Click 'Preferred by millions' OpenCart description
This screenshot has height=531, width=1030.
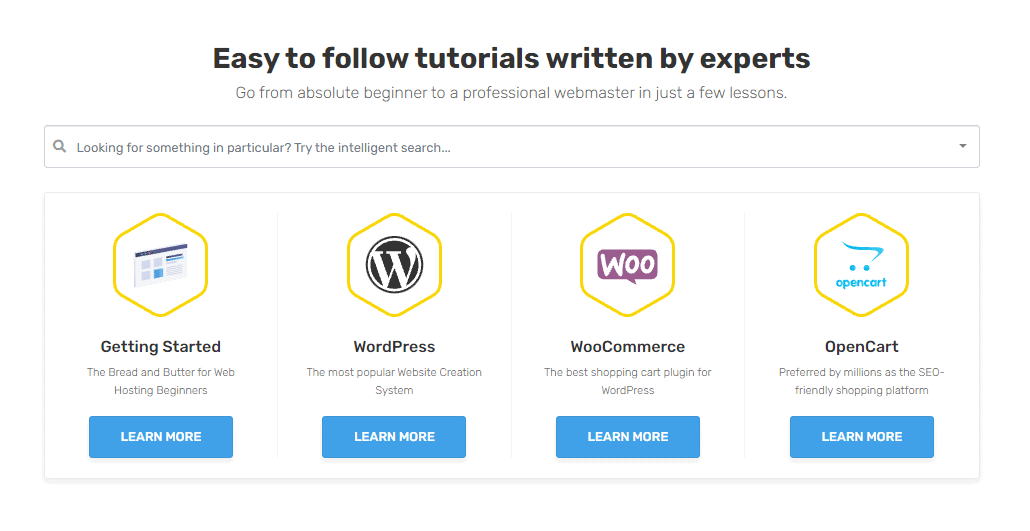(861, 381)
